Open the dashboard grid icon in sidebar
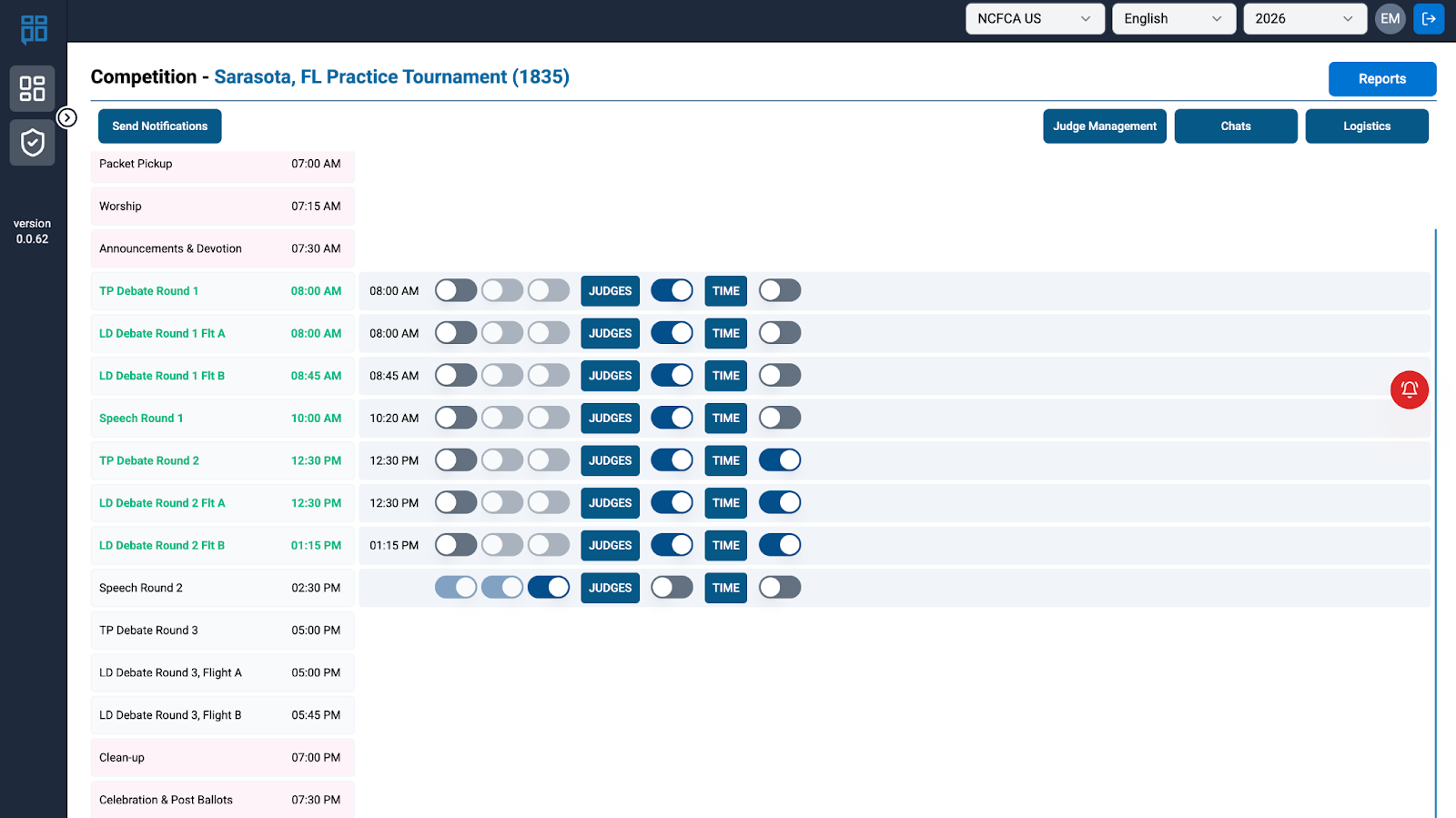The image size is (1456, 818). [33, 88]
